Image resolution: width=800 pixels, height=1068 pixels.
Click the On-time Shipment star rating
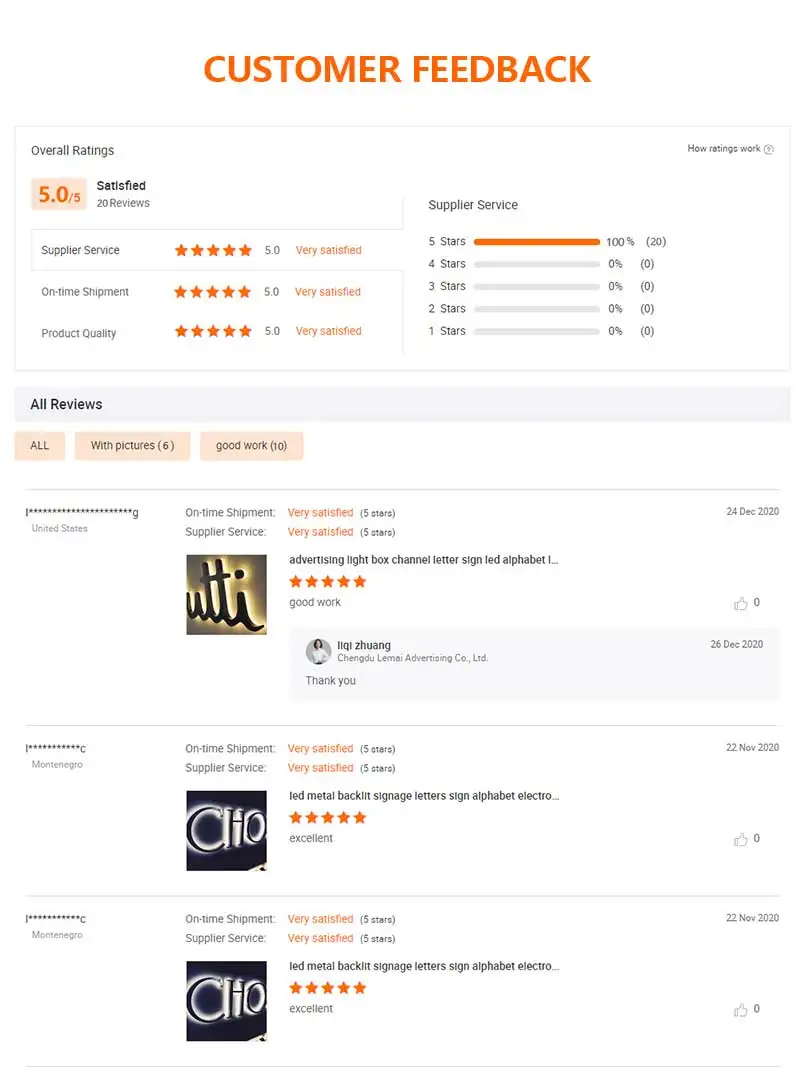coord(213,292)
